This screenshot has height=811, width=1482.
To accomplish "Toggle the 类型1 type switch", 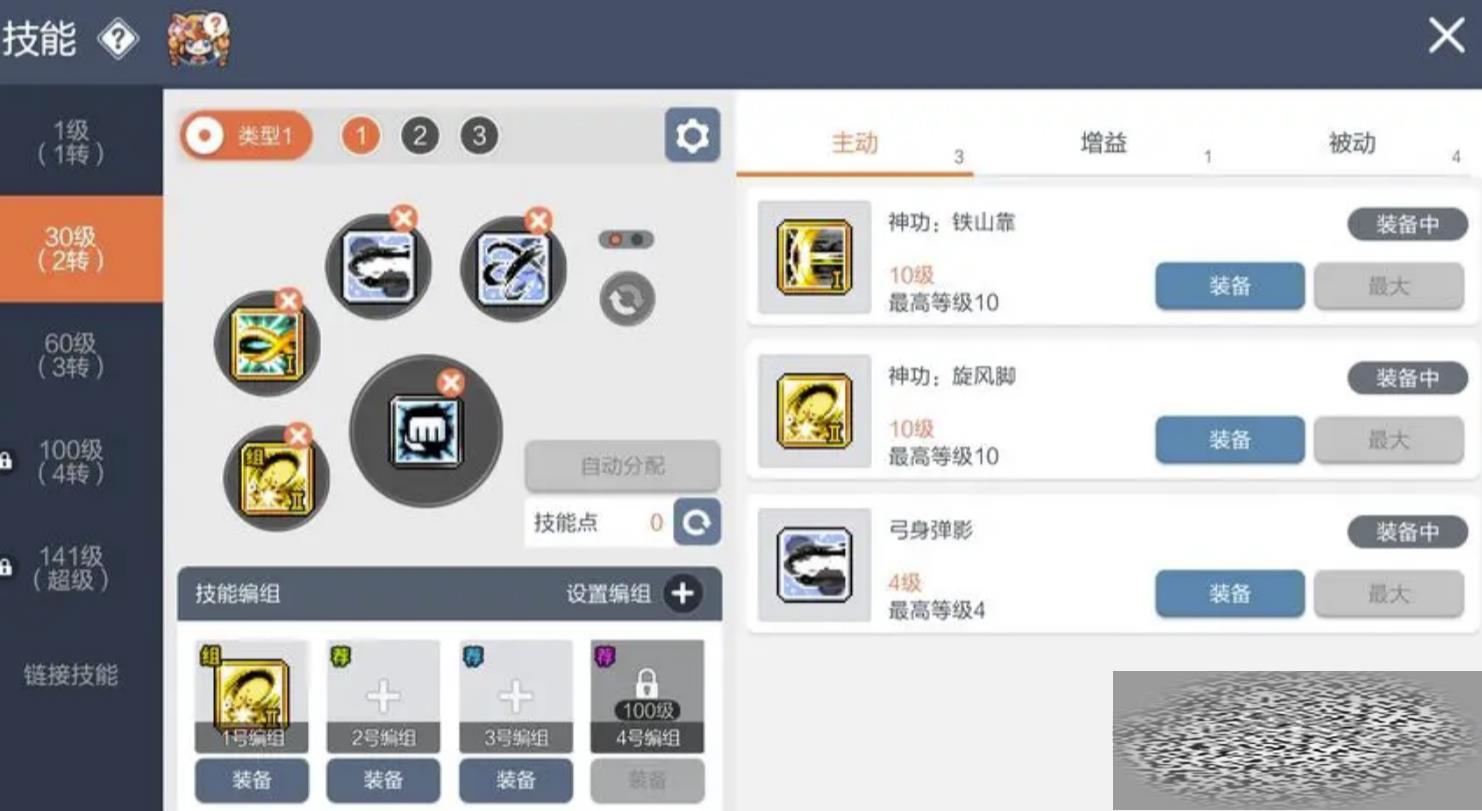I will coord(247,136).
